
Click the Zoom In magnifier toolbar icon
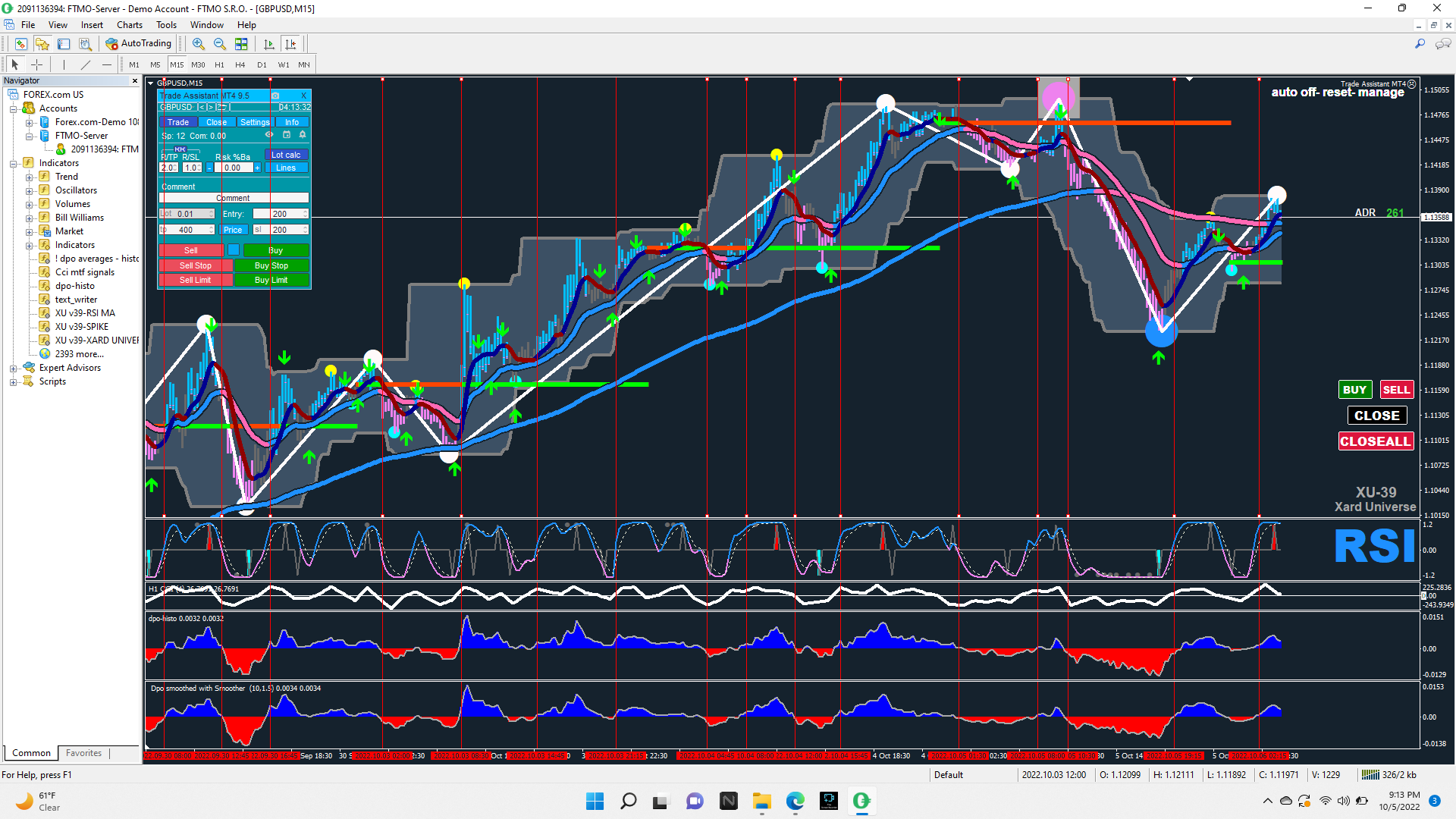click(x=199, y=44)
